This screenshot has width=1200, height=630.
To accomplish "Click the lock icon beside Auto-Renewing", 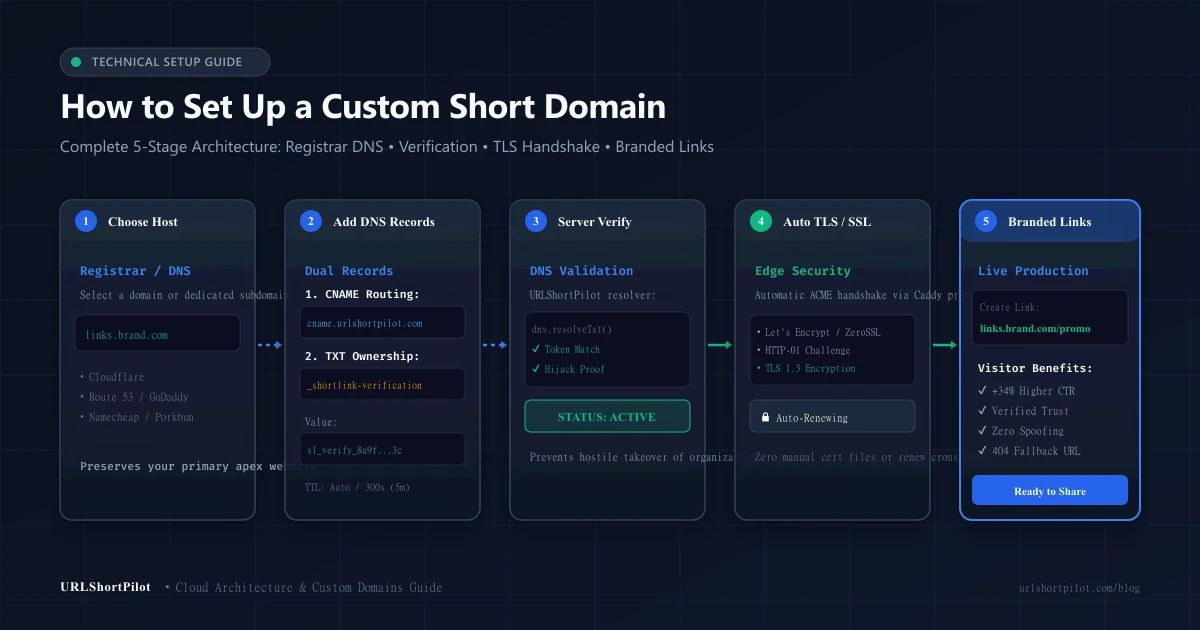I will click(765, 417).
